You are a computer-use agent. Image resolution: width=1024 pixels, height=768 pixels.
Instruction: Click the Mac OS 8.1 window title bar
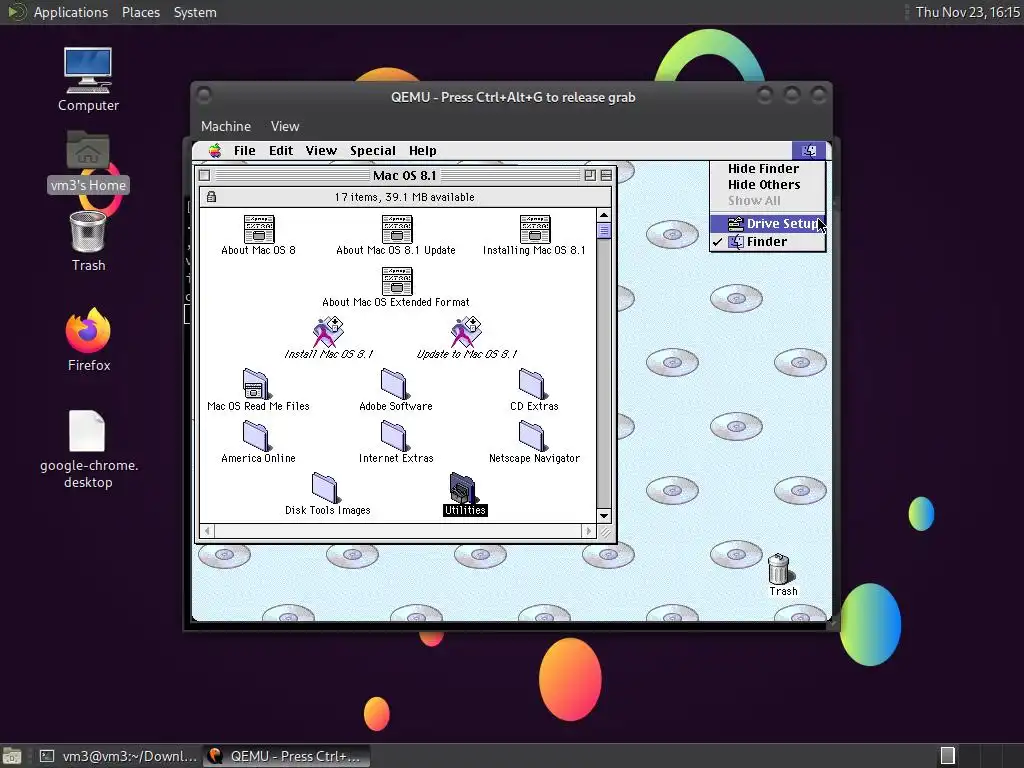[405, 175]
